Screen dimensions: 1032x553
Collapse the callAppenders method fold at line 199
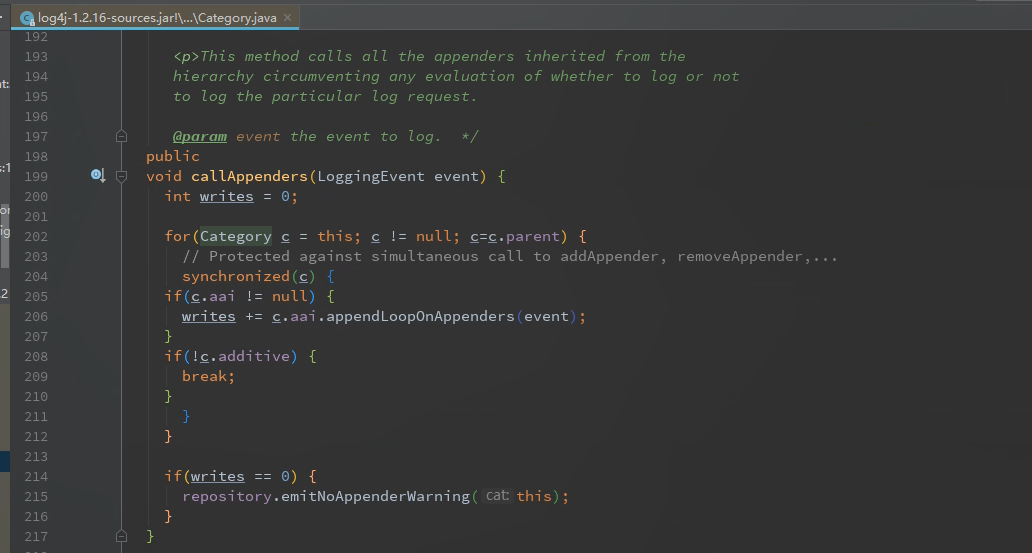[x=121, y=176]
